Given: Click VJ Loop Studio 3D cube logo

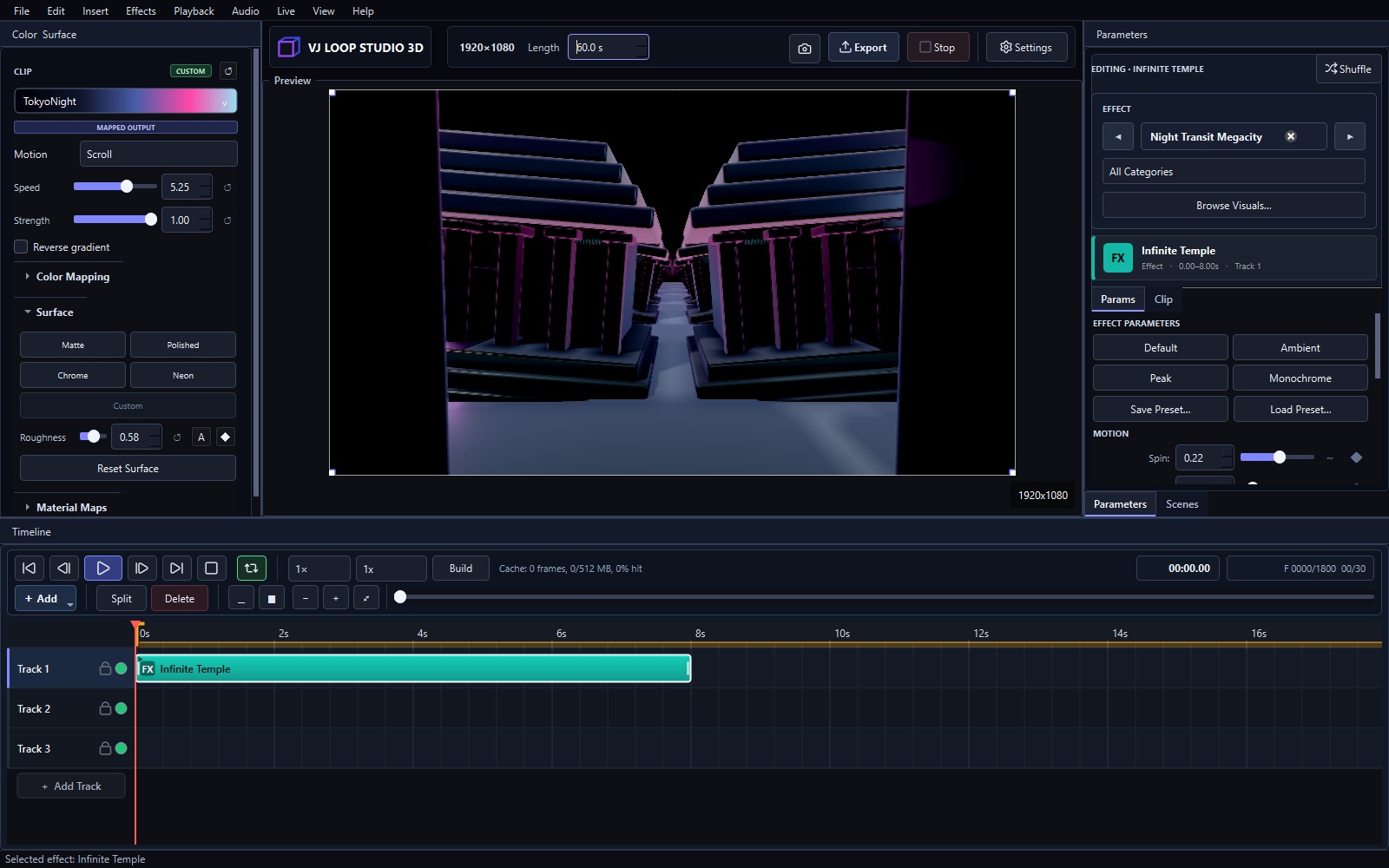Looking at the screenshot, I should (x=289, y=47).
